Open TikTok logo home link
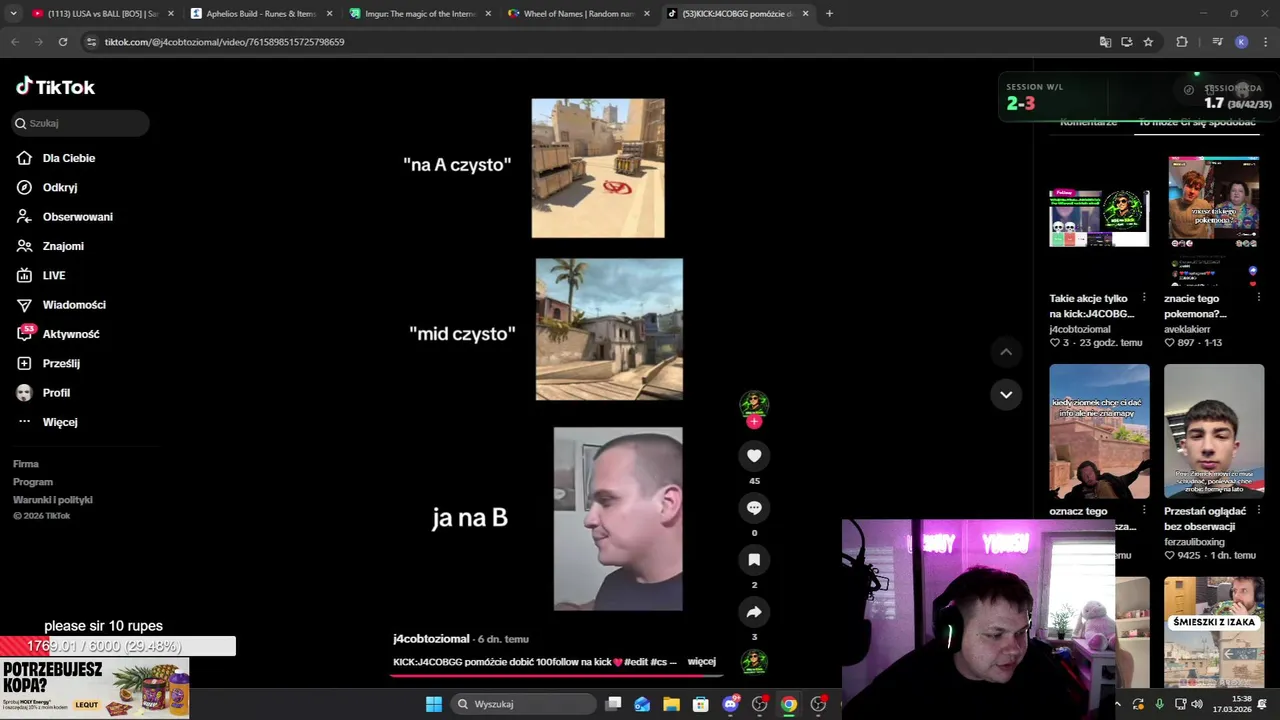The image size is (1280, 720). (55, 87)
